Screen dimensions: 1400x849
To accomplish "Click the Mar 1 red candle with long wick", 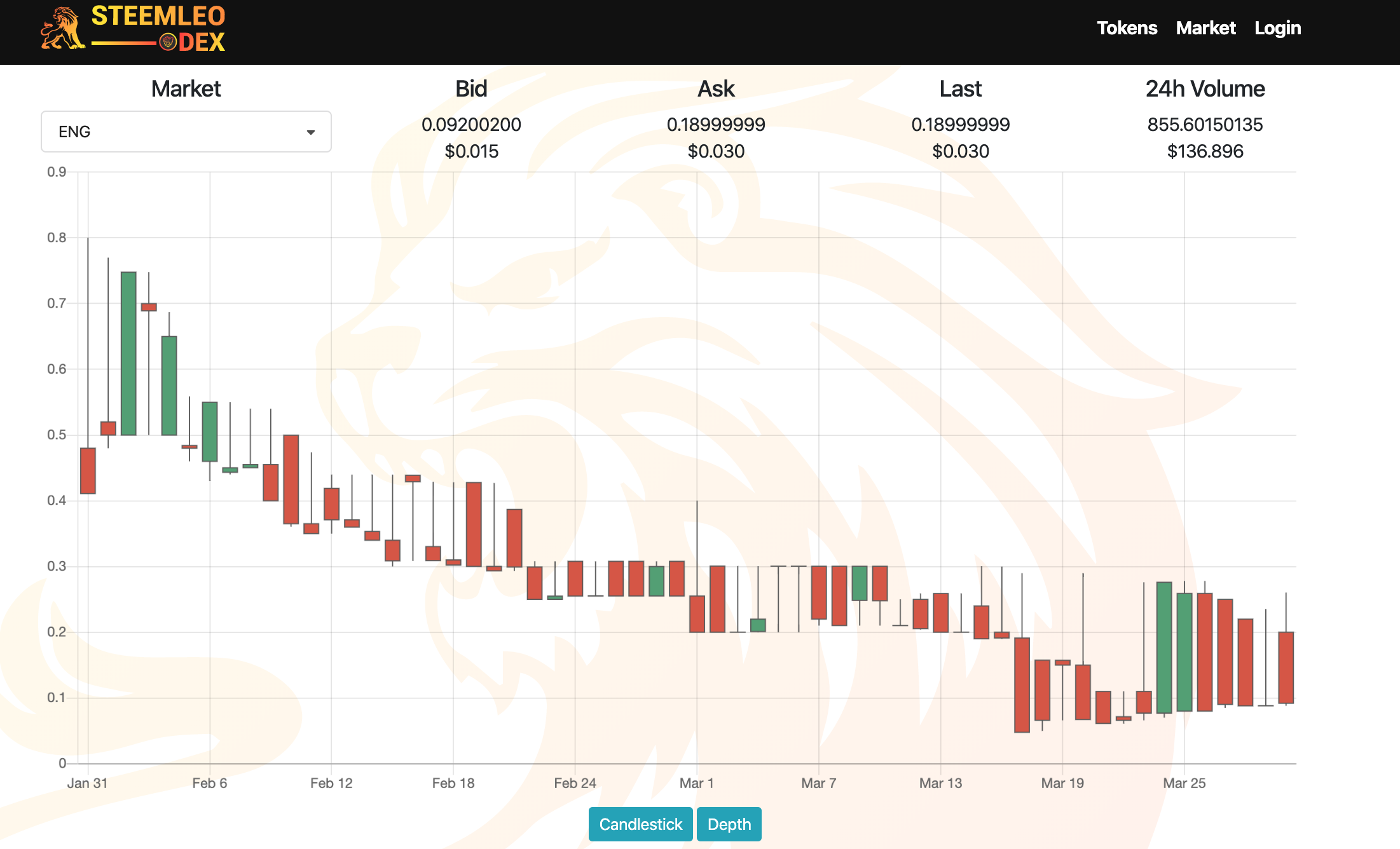I will [x=697, y=613].
